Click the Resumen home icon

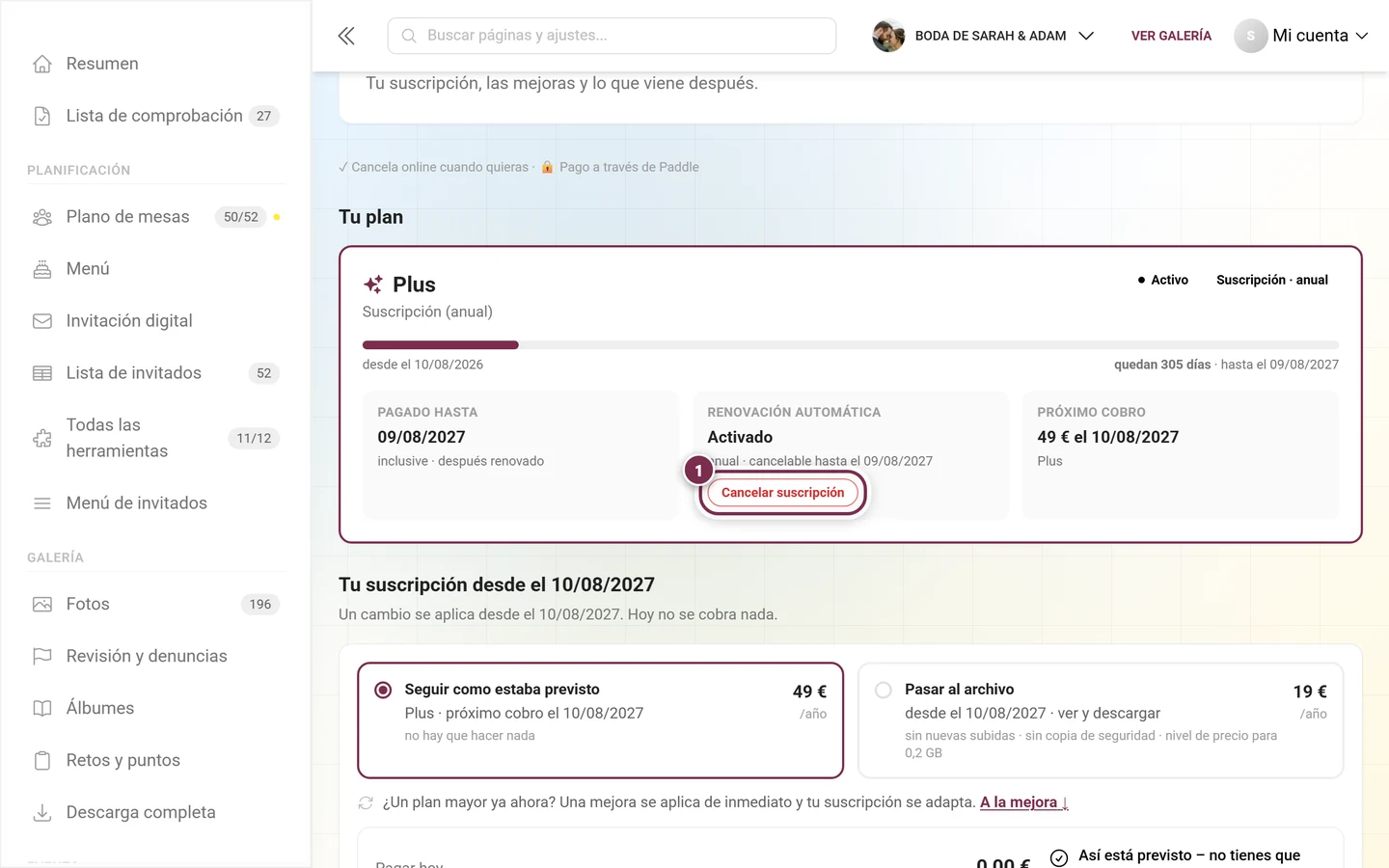(42, 64)
